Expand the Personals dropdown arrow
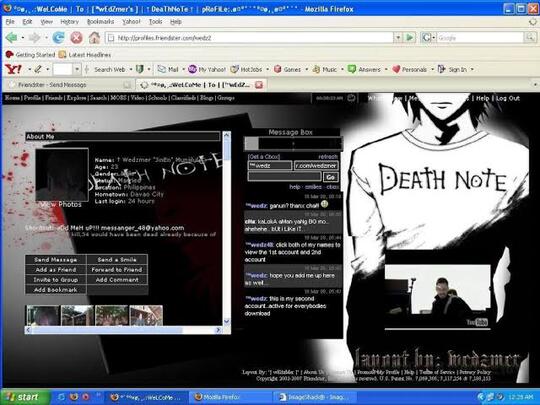The width and height of the screenshot is (540, 405). pyautogui.click(x=432, y=70)
